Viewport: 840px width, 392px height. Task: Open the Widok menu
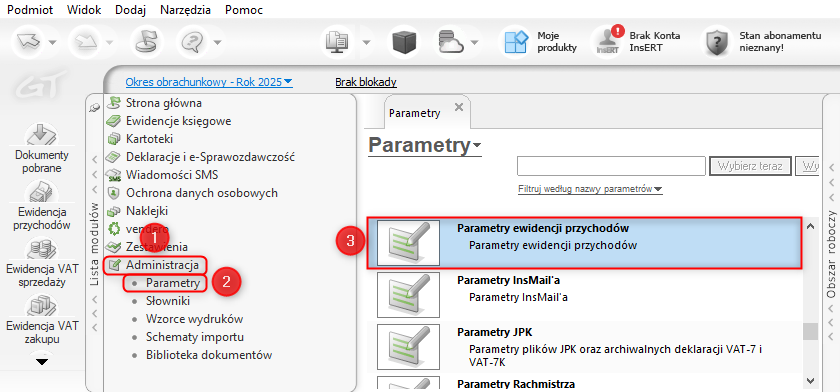pyautogui.click(x=84, y=10)
